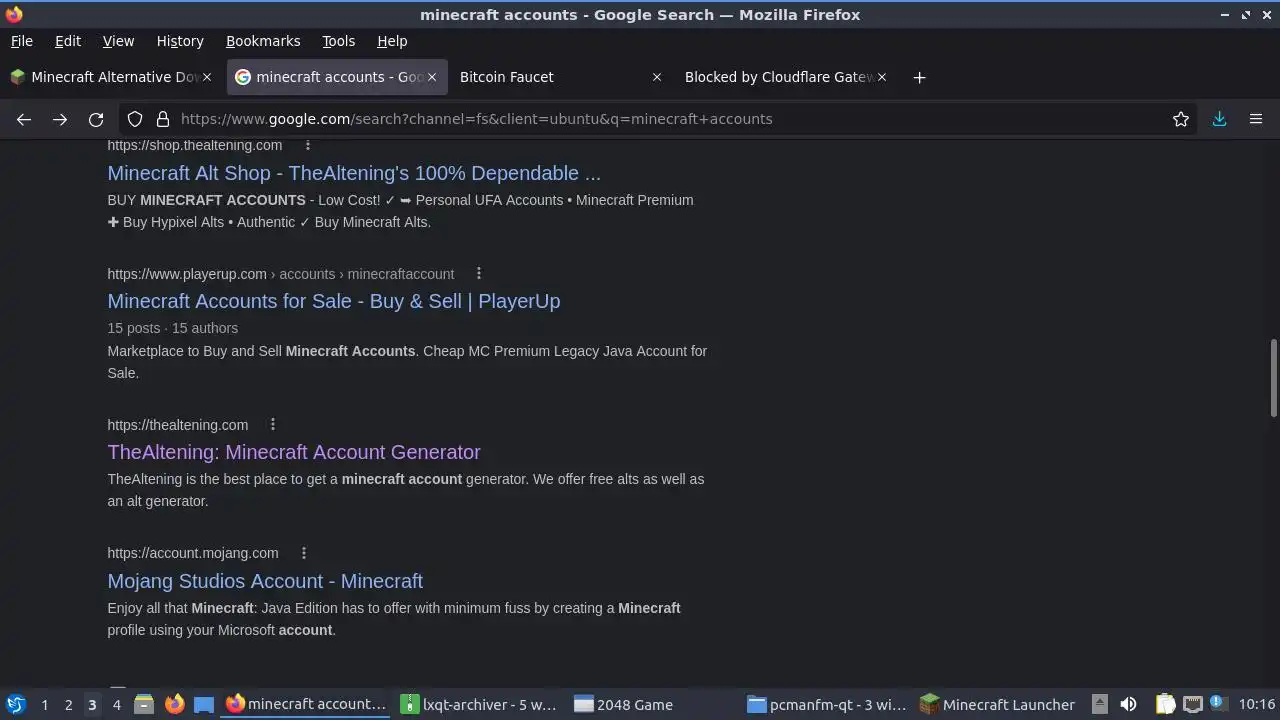
Task: Focus Minecraft Launcher taskbar window
Action: pos(1000,704)
